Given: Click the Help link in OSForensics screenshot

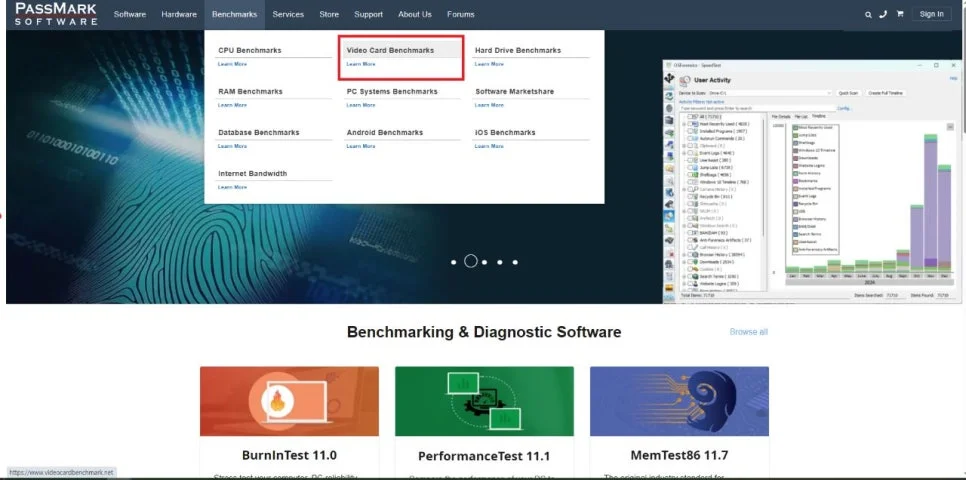Looking at the screenshot, I should tap(953, 78).
